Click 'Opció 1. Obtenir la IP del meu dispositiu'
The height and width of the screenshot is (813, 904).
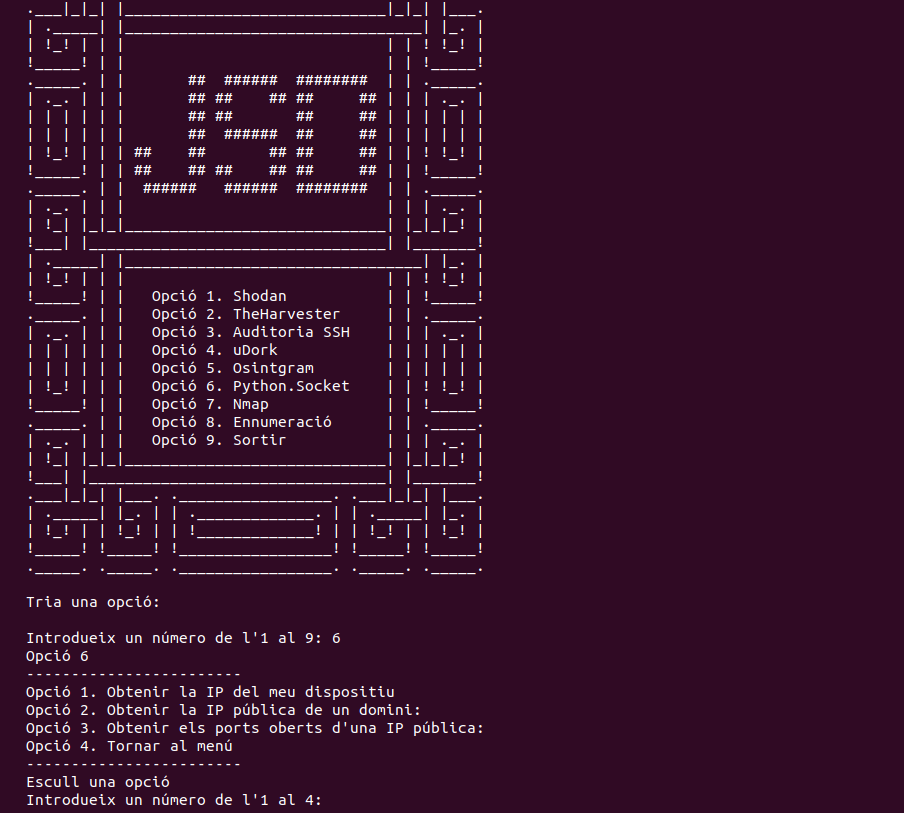(210, 692)
